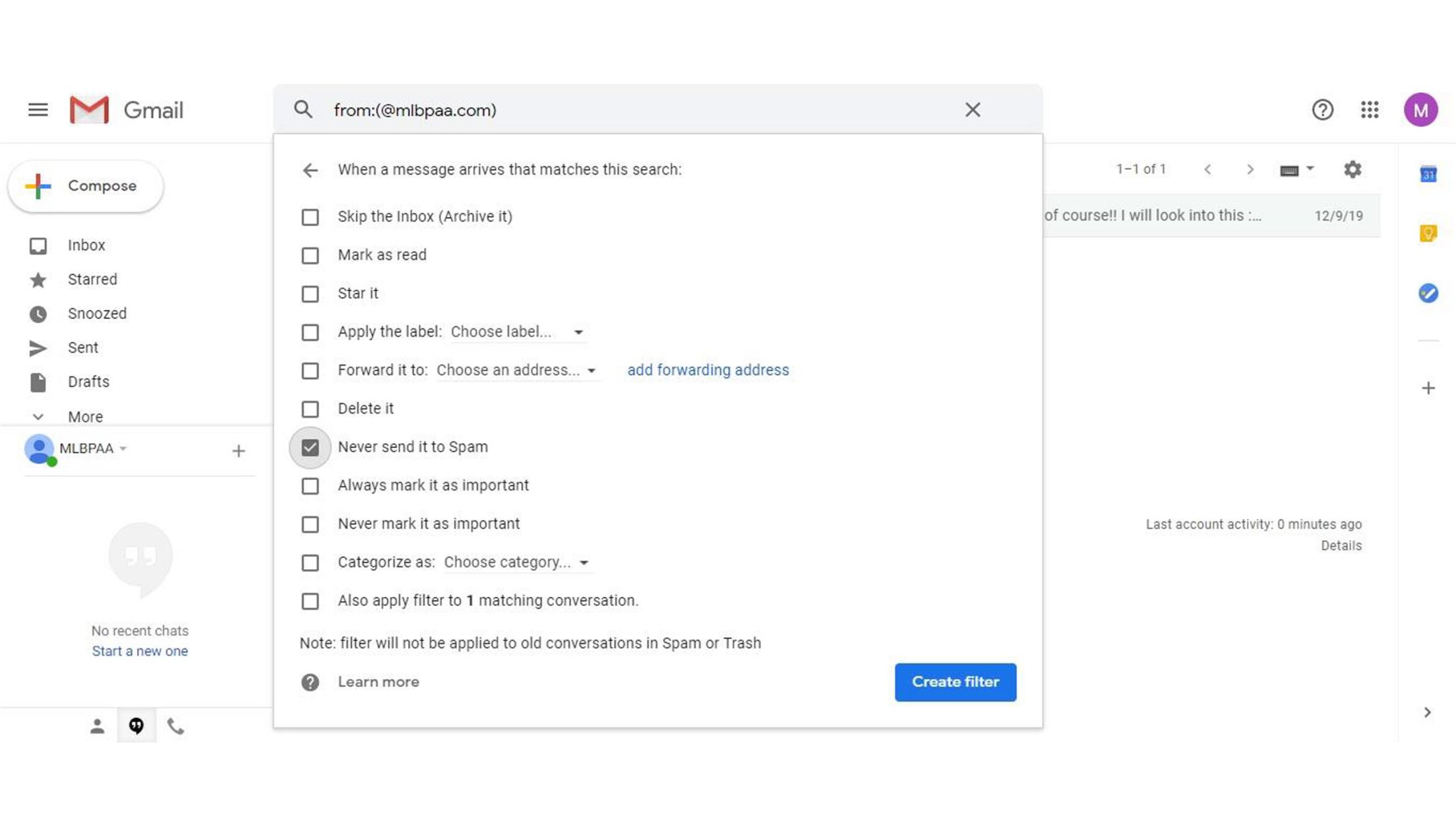
Task: Click the phone call icon at bottom
Action: (175, 726)
